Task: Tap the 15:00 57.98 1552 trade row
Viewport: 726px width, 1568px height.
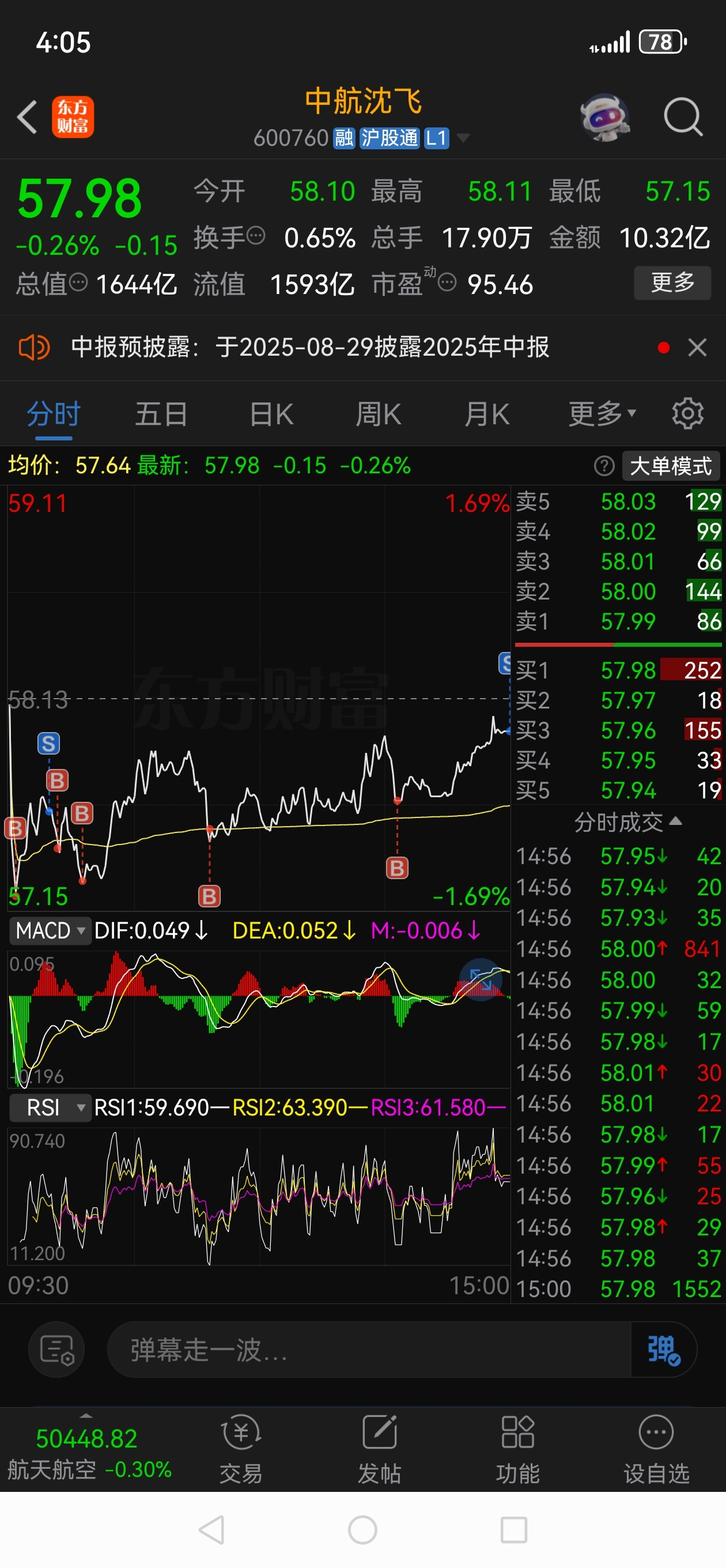Action: (x=618, y=1289)
